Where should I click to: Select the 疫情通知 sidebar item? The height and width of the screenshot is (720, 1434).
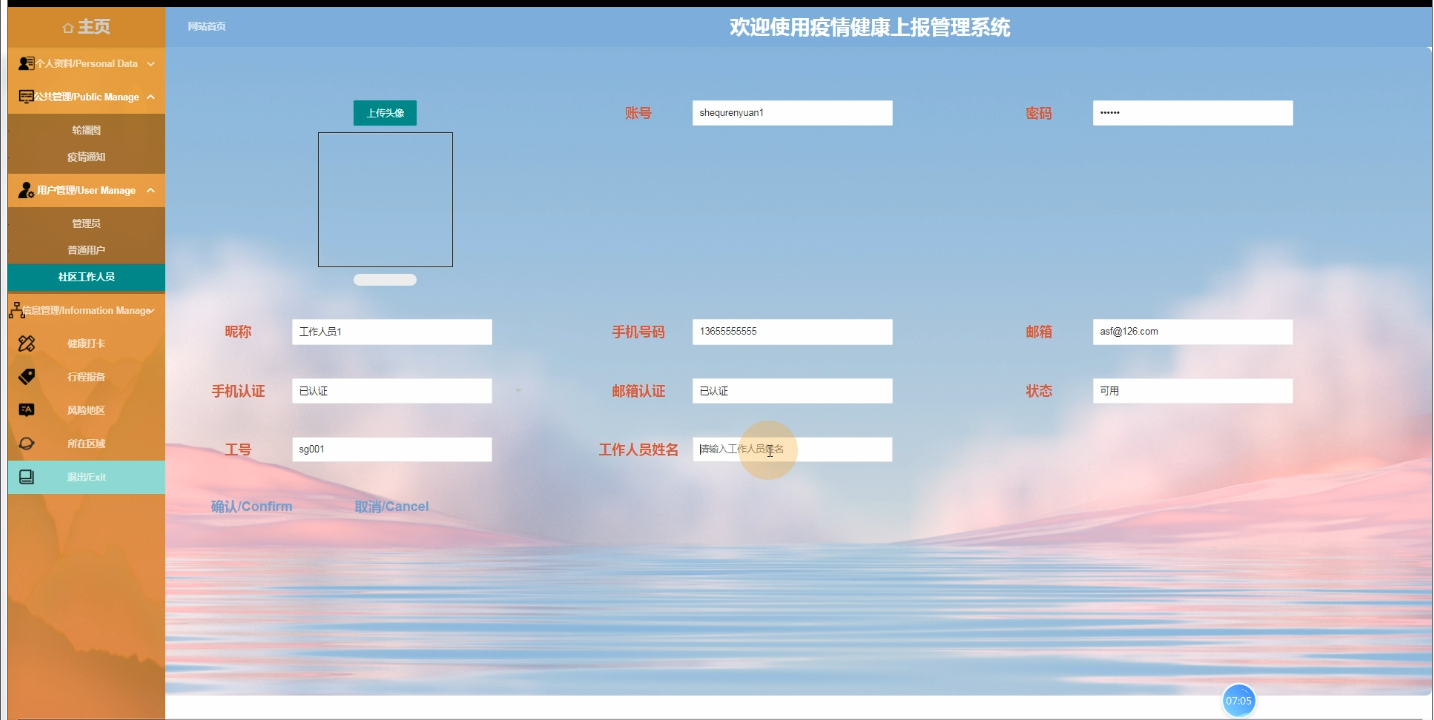coord(86,157)
